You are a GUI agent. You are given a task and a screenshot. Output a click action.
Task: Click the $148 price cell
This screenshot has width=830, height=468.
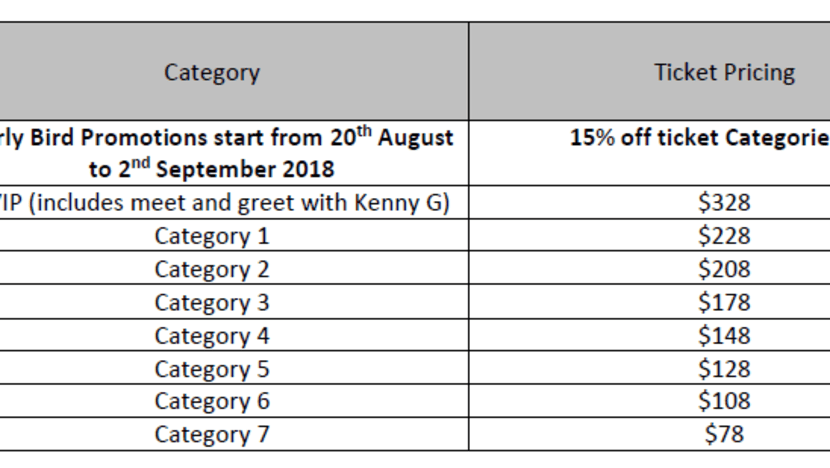point(649,335)
